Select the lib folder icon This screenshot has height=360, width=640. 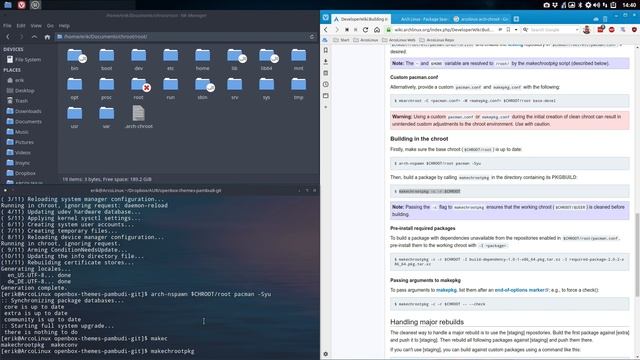coord(235,56)
